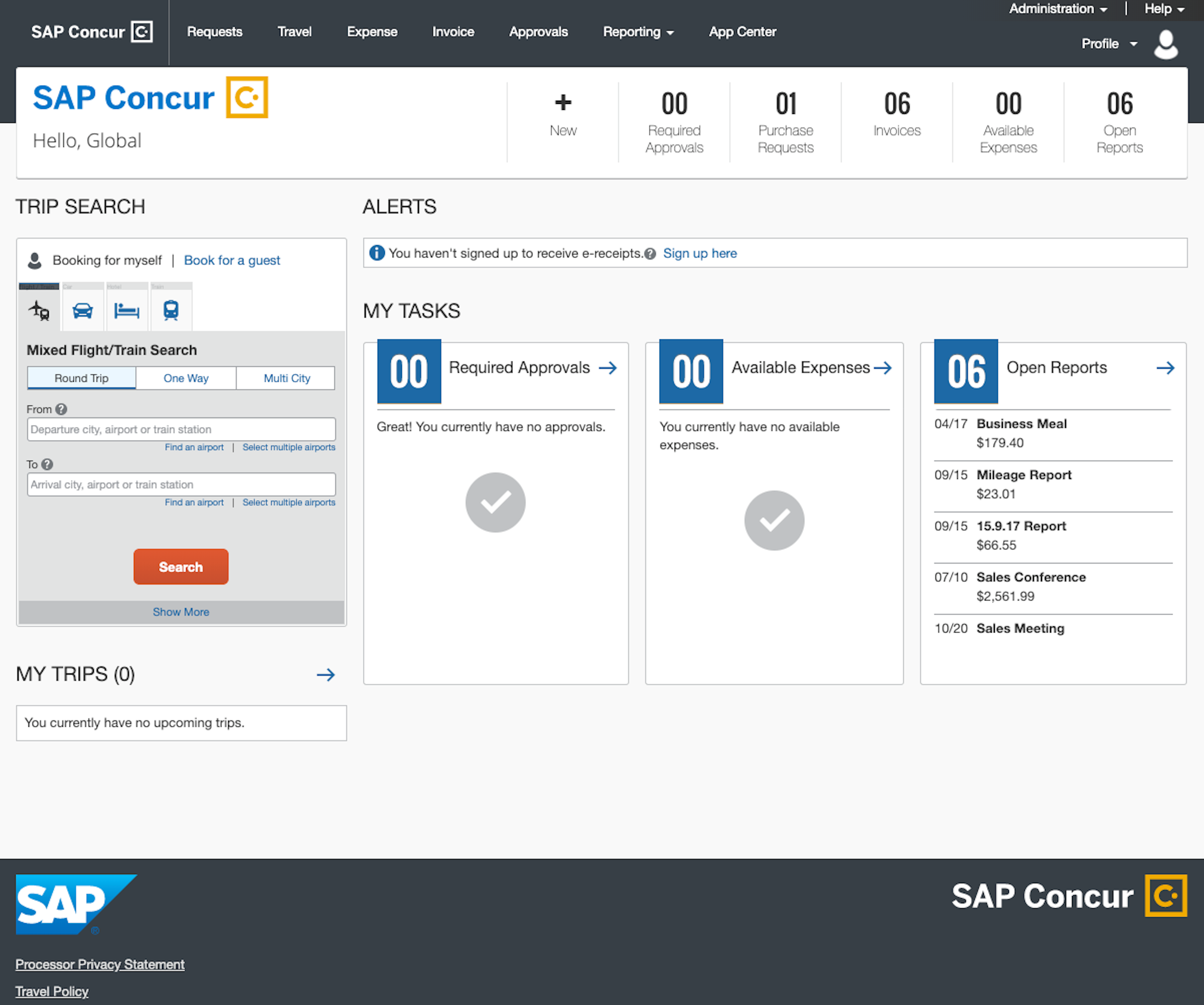Open the App Center menu
Image resolution: width=1204 pixels, height=1005 pixels.
pyautogui.click(x=742, y=32)
